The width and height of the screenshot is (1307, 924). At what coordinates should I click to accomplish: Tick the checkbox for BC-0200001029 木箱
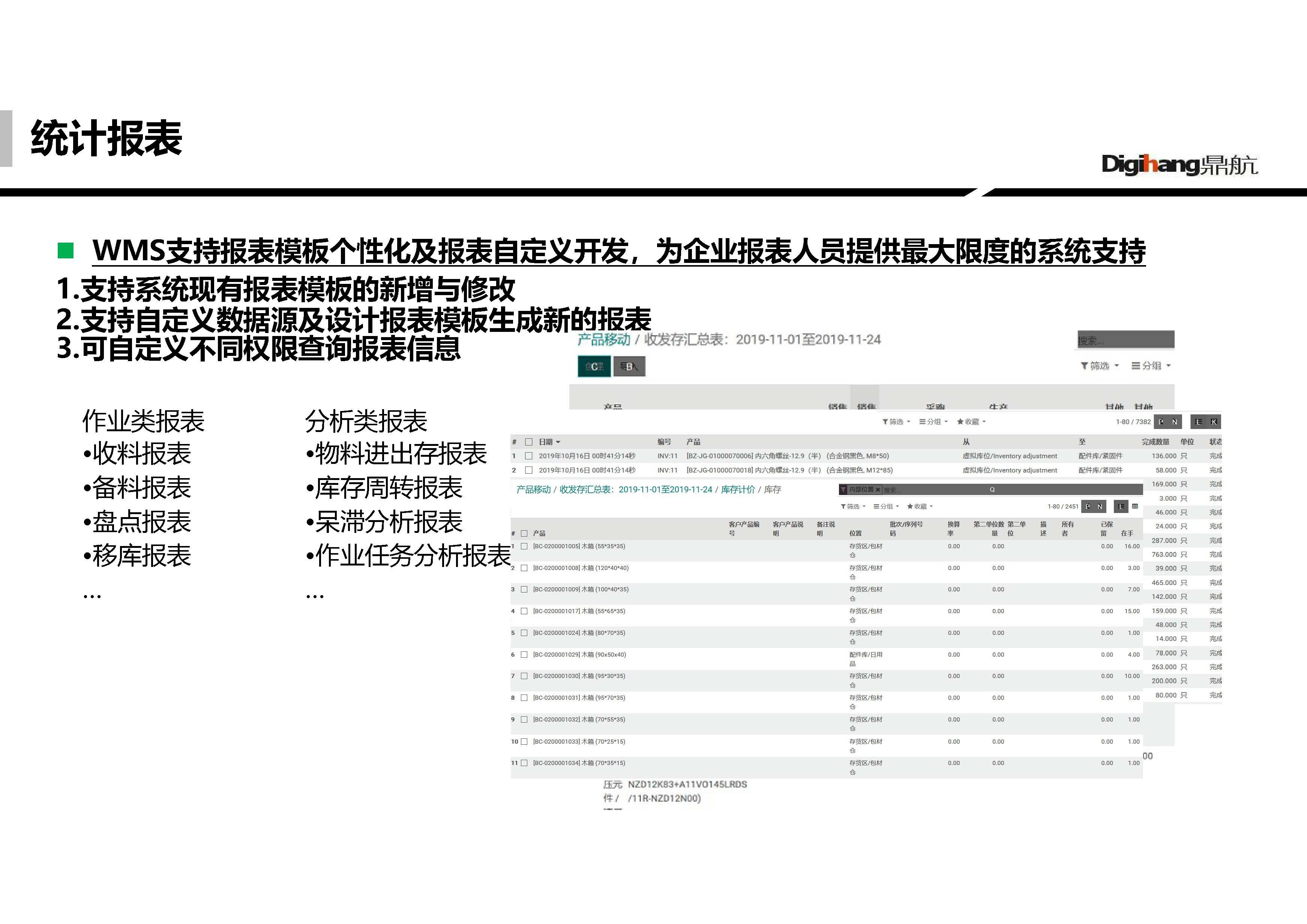point(524,655)
